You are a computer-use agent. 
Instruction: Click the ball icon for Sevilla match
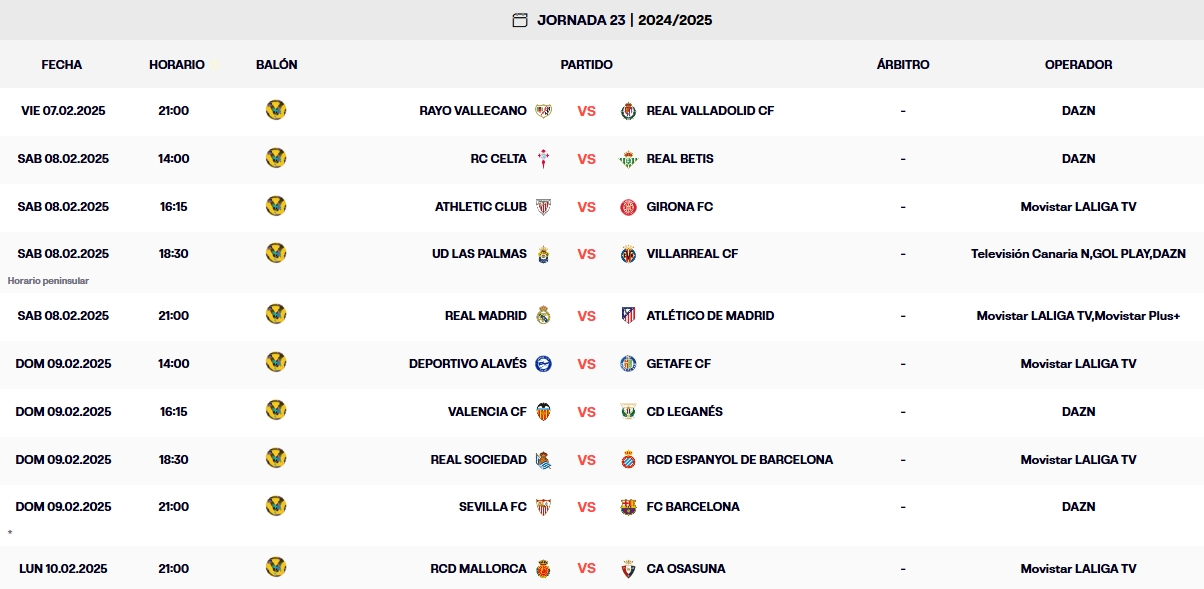pos(276,506)
